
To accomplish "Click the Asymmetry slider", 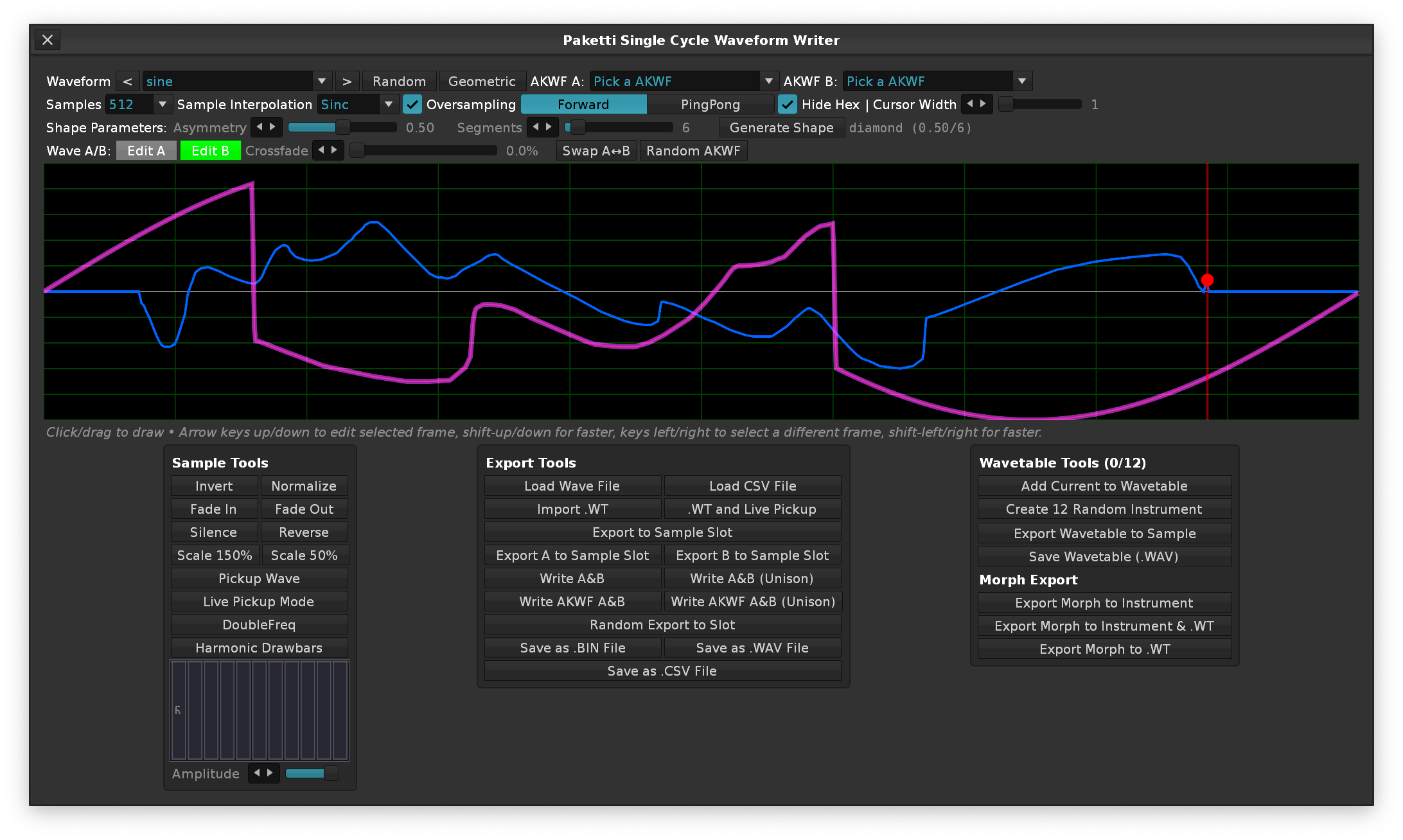I will point(342,128).
